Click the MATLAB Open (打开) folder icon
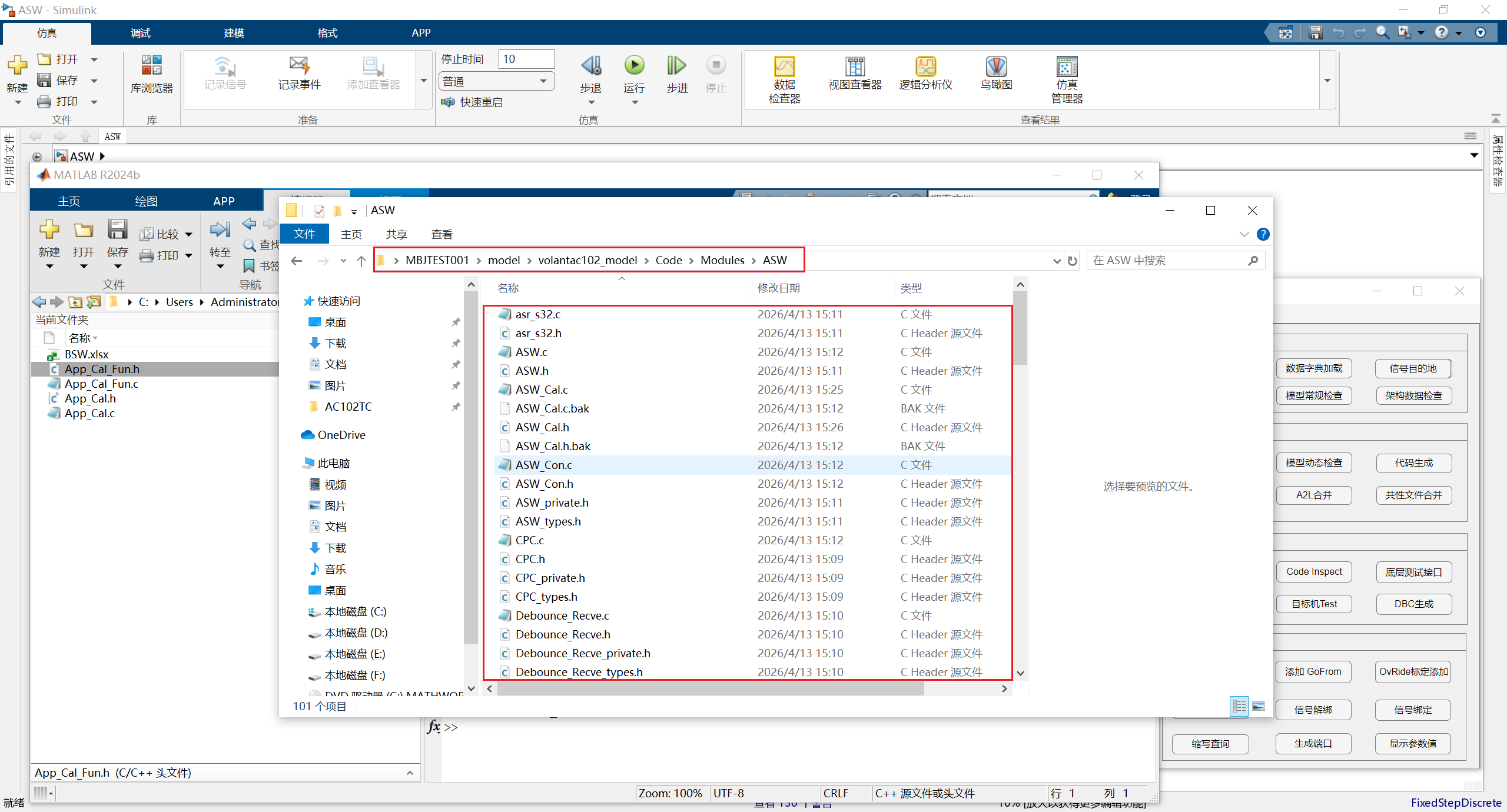 coord(83,230)
